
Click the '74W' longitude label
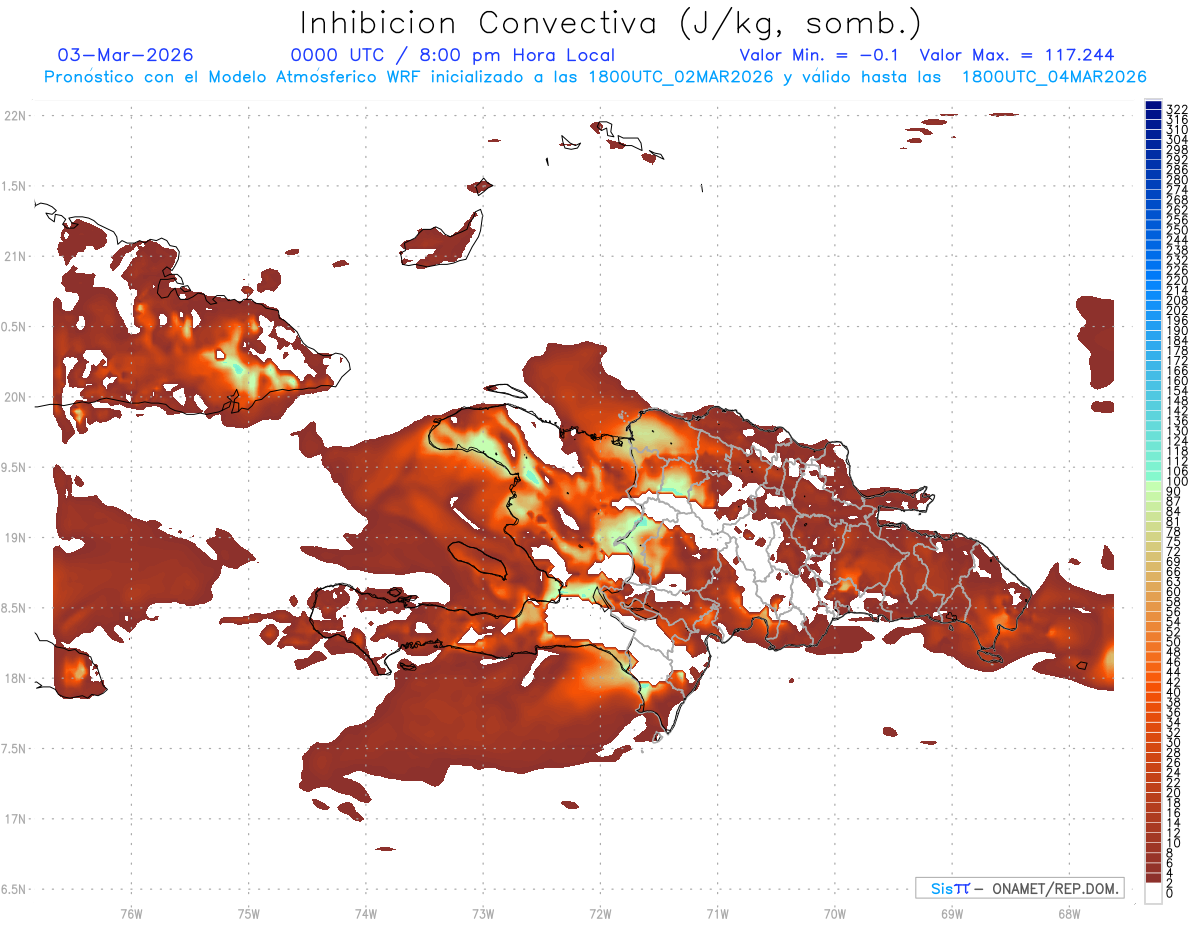coord(365,912)
